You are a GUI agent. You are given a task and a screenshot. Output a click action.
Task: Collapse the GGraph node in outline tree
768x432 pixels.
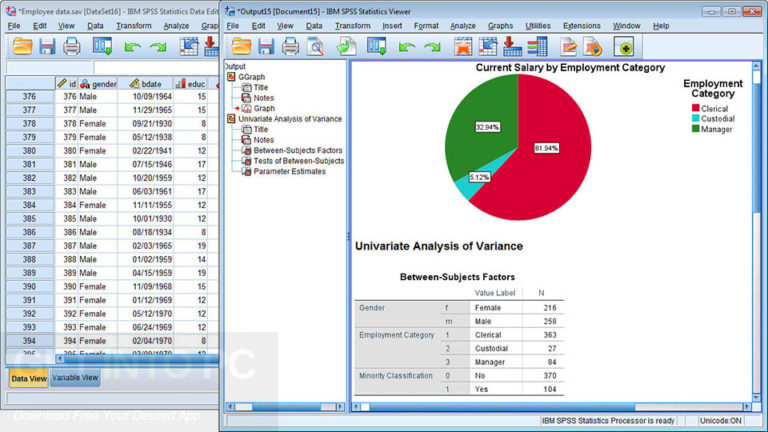point(231,77)
